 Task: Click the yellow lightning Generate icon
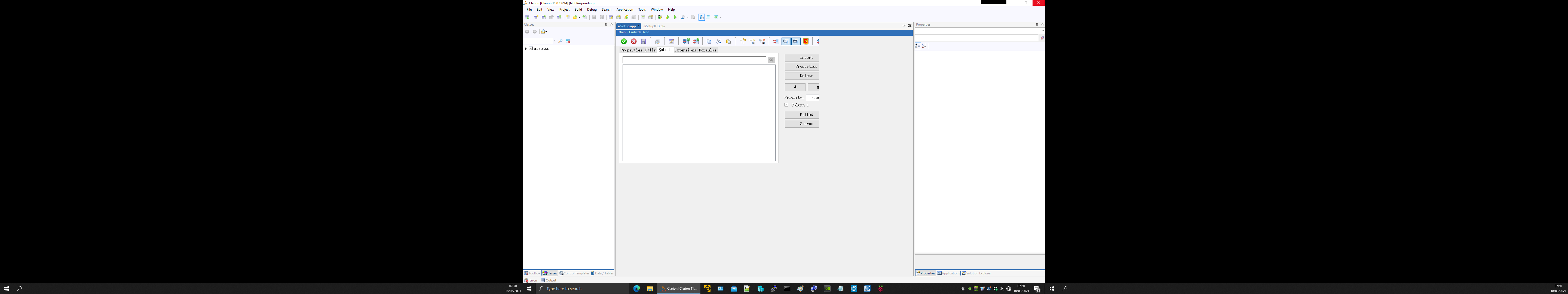(x=626, y=17)
